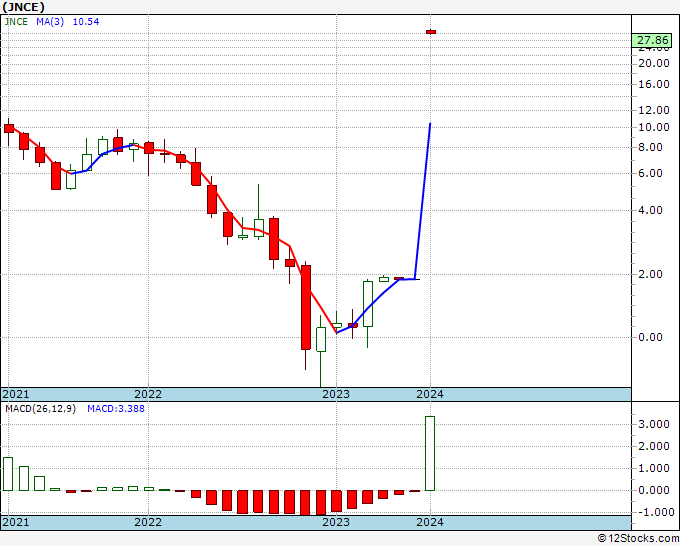
Task: Click the 1.000 MACD axis label
Action: click(x=654, y=468)
